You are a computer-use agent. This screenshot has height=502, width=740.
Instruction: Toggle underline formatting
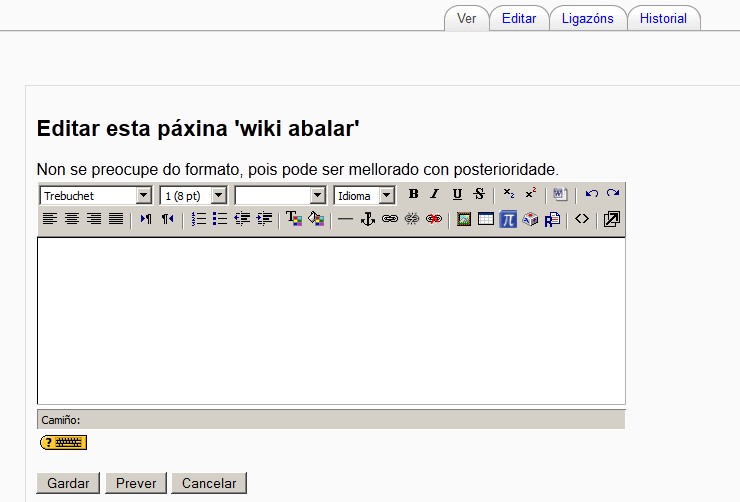pyautogui.click(x=457, y=195)
